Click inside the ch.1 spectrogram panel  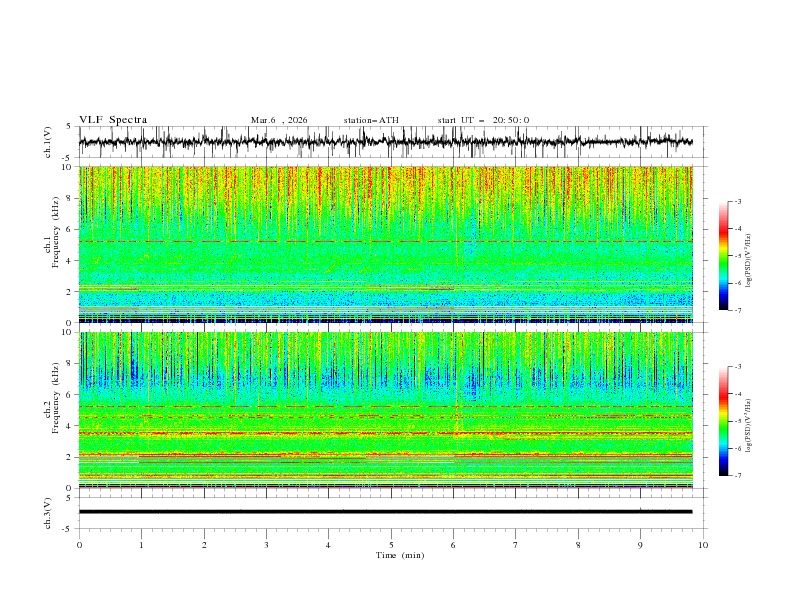[x=385, y=244]
